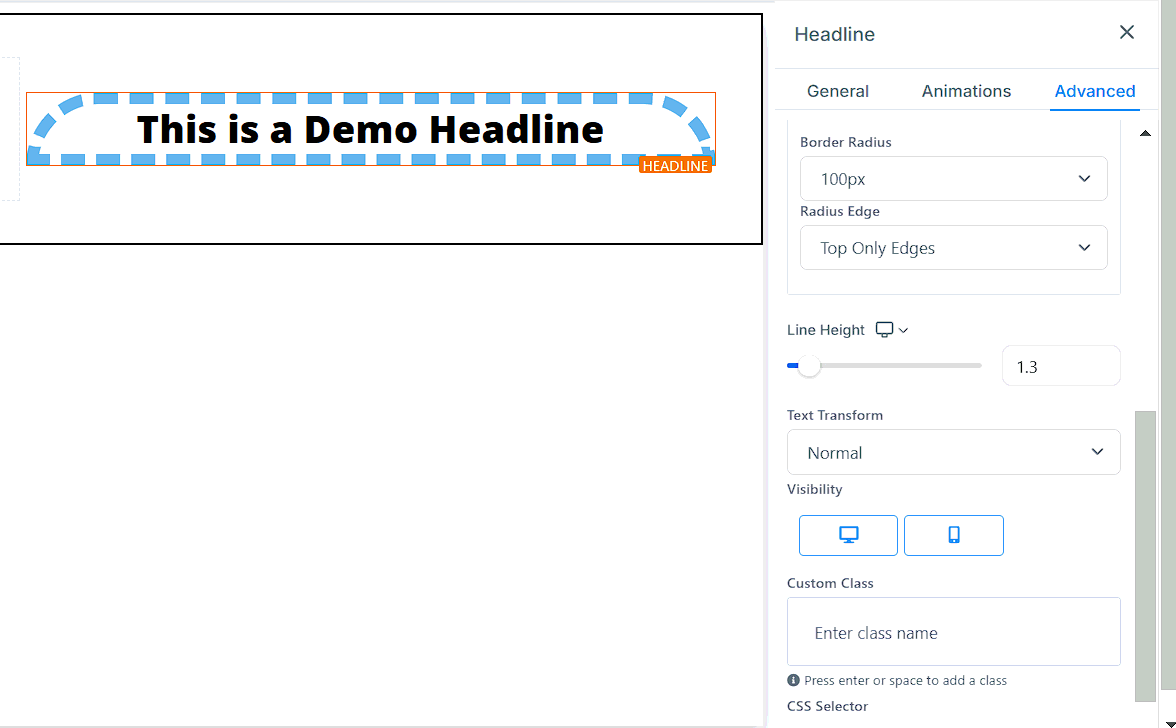Click the Radius Edge label
Screen dimensions: 1176x728
pyautogui.click(x=839, y=211)
